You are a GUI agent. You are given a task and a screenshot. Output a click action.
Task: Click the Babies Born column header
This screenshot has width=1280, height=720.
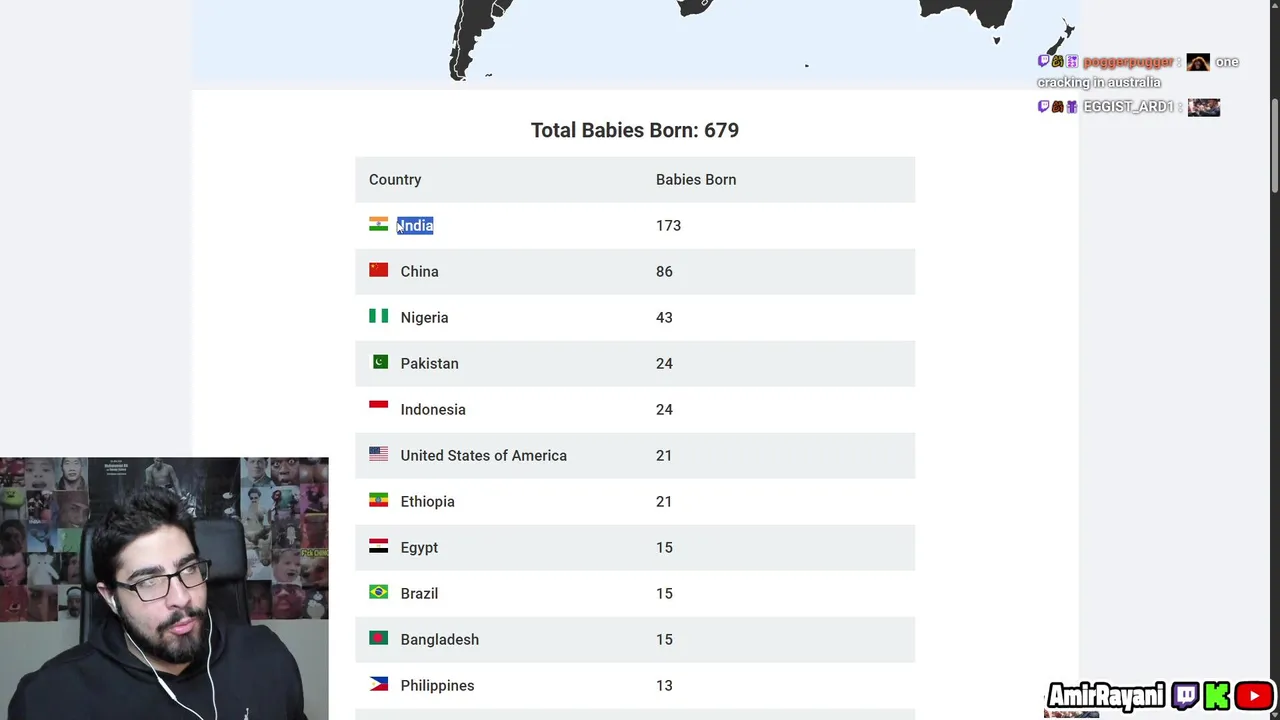coord(696,180)
